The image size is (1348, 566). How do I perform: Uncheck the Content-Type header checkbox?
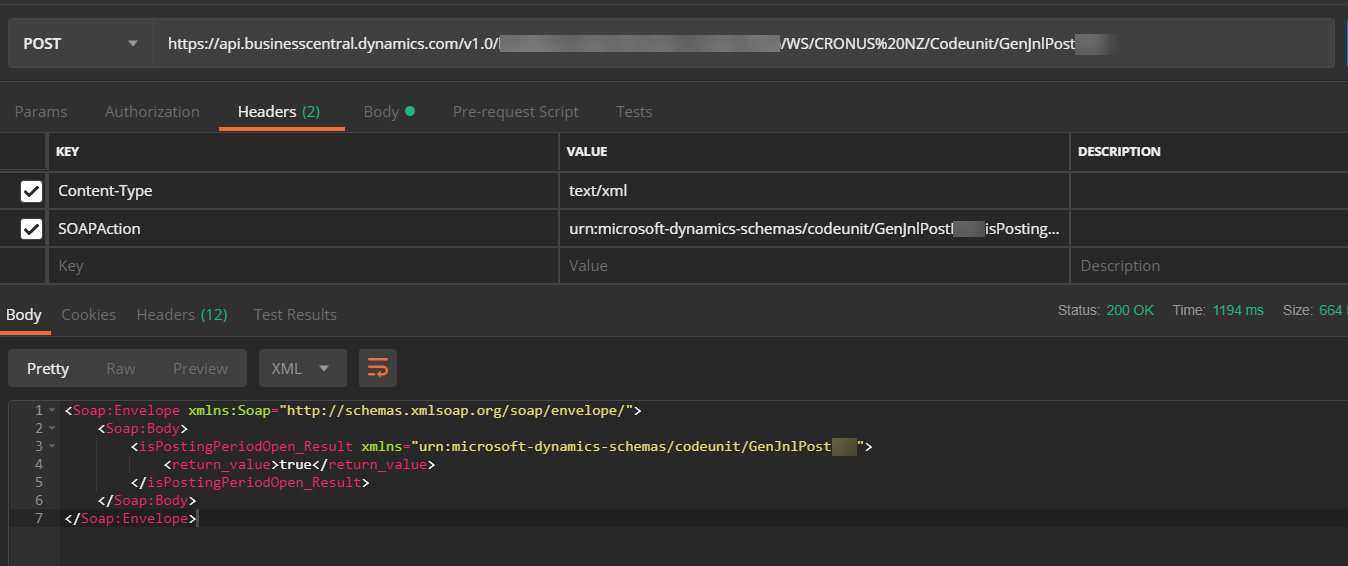pyautogui.click(x=31, y=190)
